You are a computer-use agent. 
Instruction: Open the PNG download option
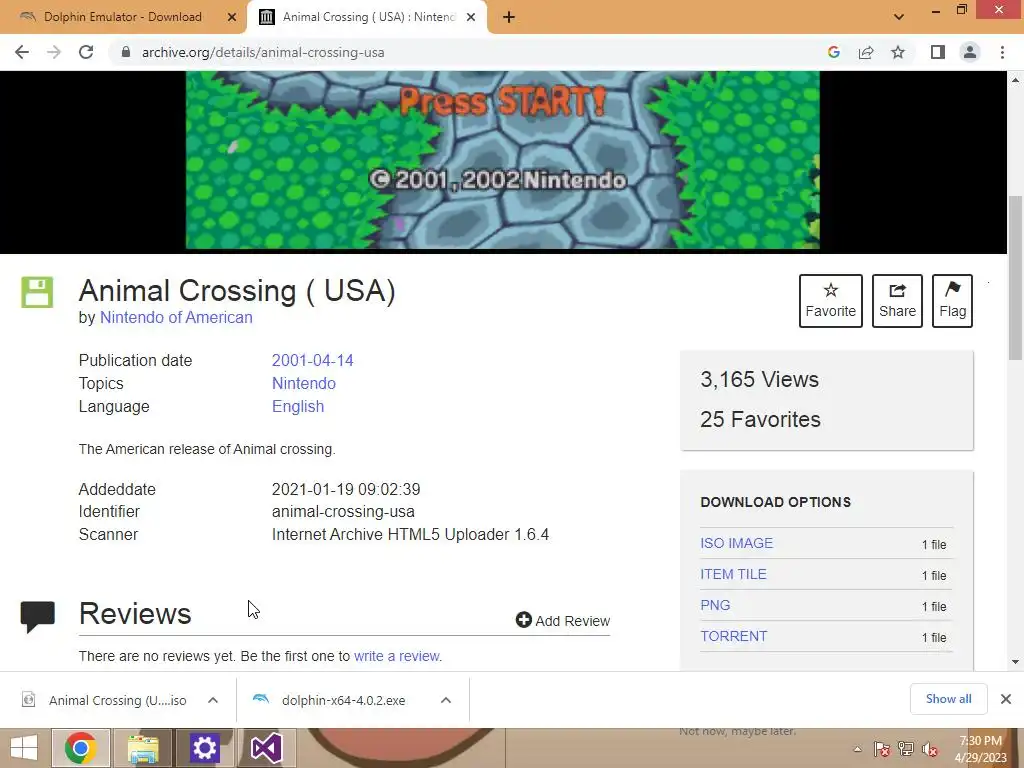click(x=715, y=605)
